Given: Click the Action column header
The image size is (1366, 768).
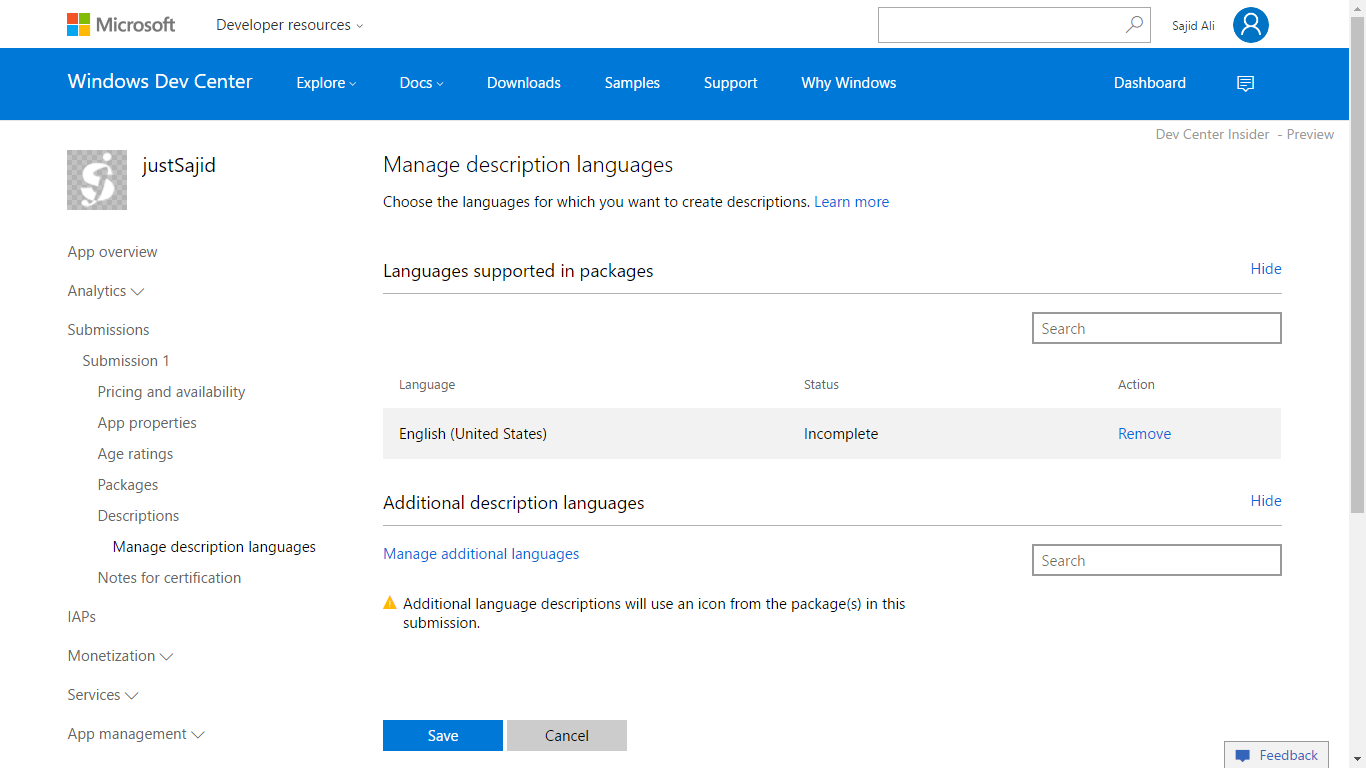Looking at the screenshot, I should click(1136, 385).
